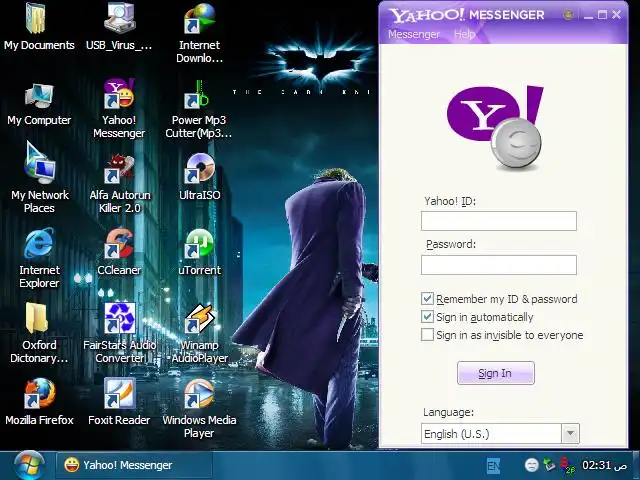Click the Start button orb
The image size is (640, 480).
click(x=29, y=465)
